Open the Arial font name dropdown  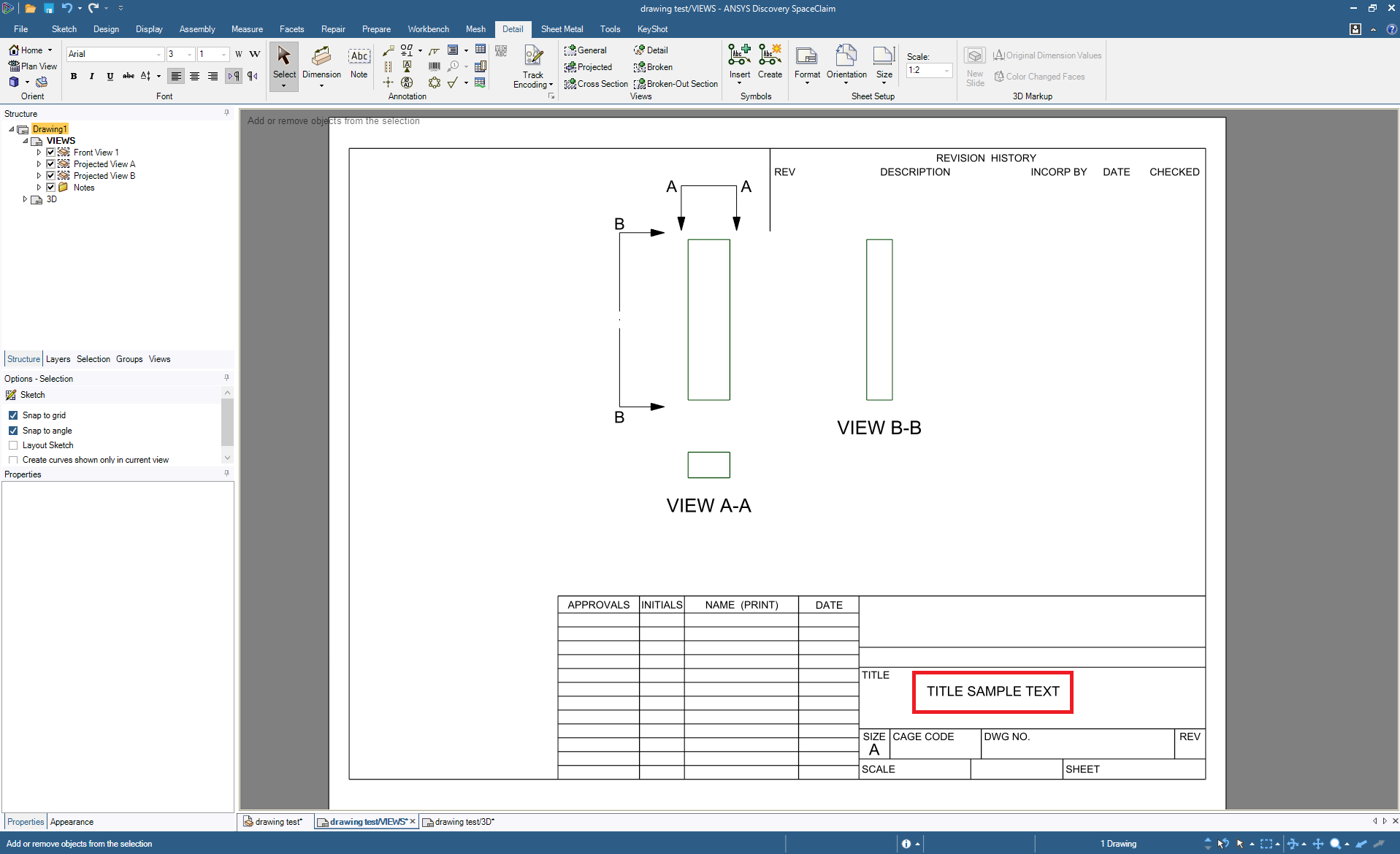pos(158,54)
